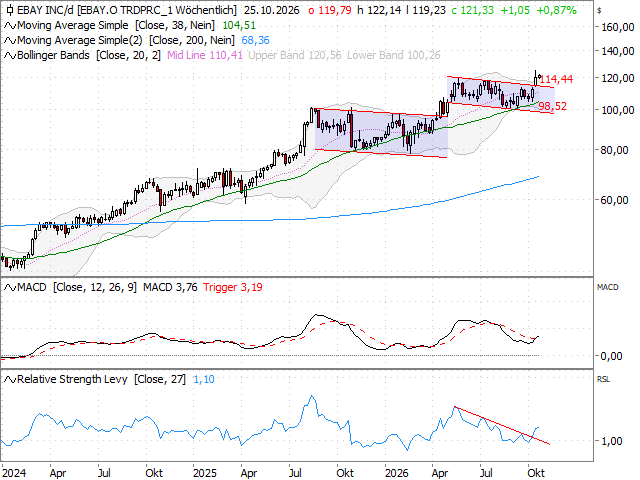Click the 140,00 price axis label

[x=618, y=51]
